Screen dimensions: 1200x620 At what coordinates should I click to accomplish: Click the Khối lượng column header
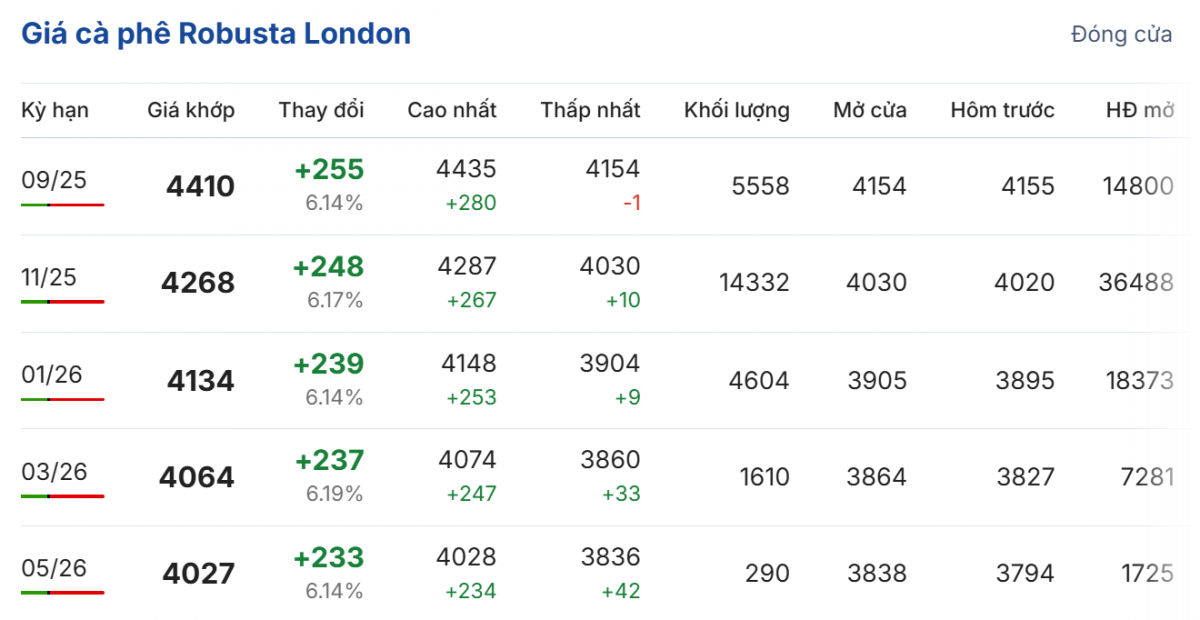coord(737,110)
